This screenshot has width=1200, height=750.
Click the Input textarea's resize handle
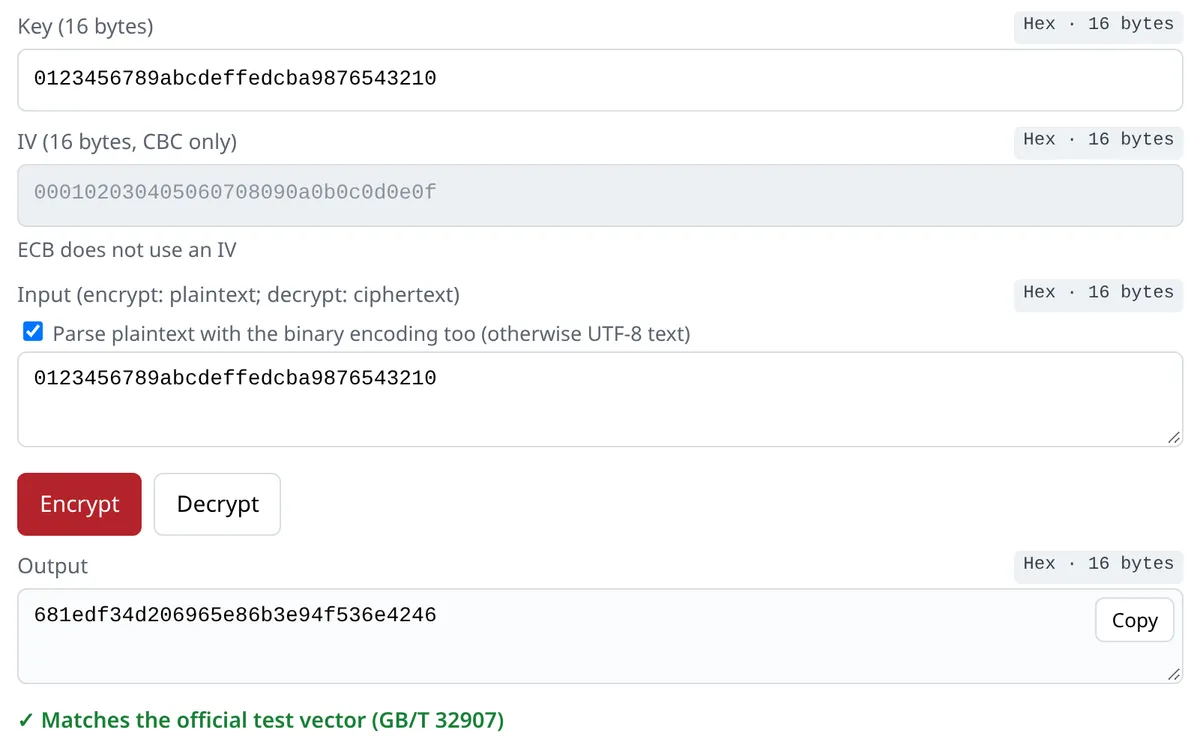[x=1173, y=437]
